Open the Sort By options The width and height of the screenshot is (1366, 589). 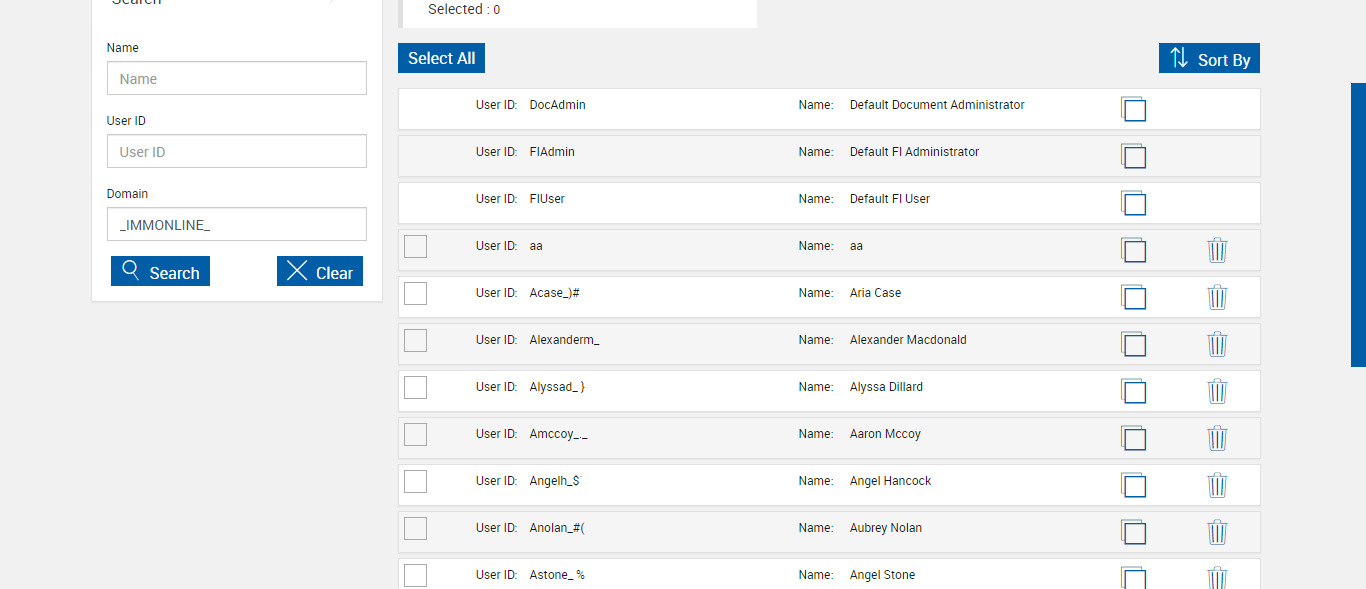tap(1209, 59)
